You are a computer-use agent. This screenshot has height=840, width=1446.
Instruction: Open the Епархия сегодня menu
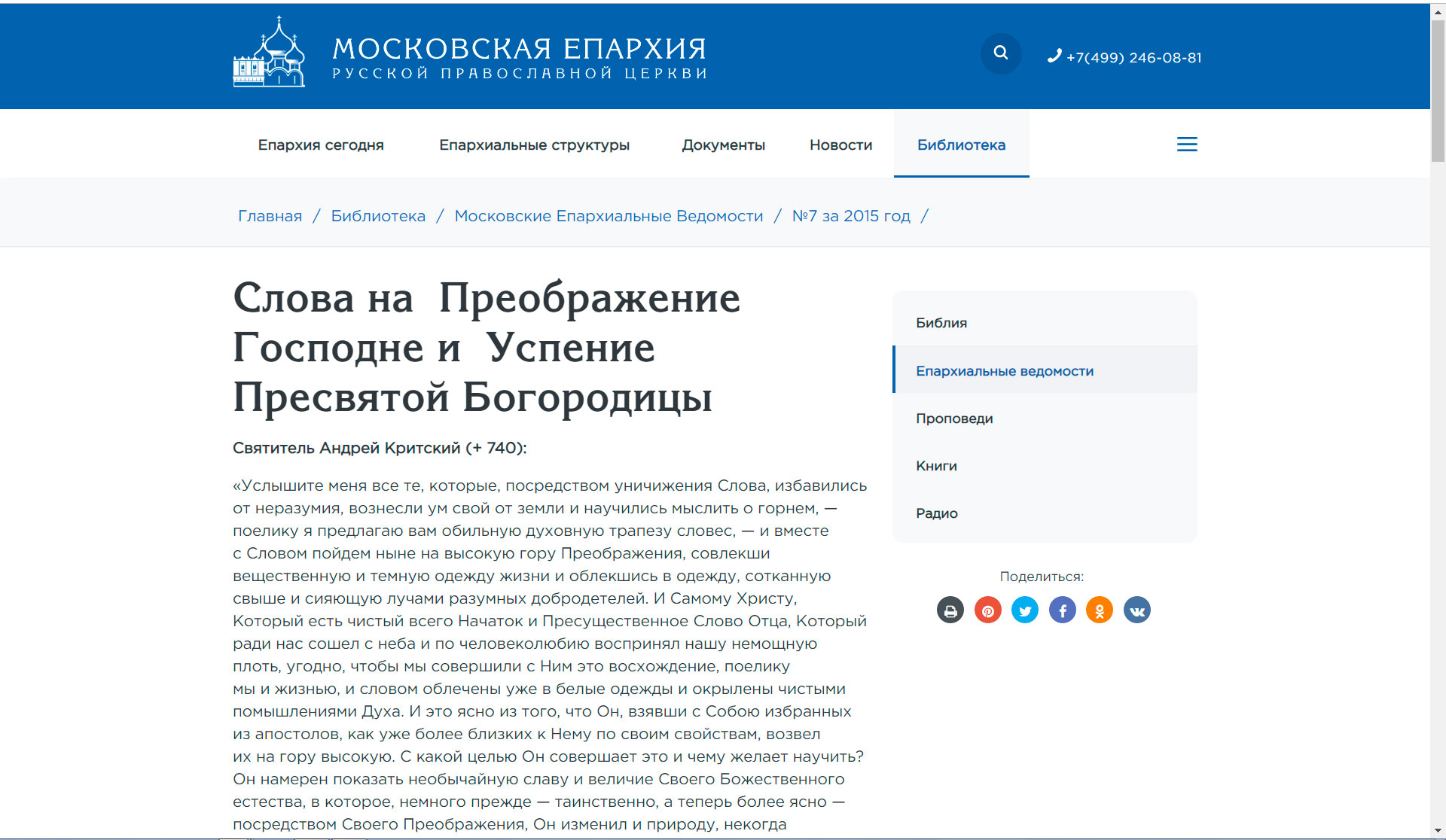[321, 145]
